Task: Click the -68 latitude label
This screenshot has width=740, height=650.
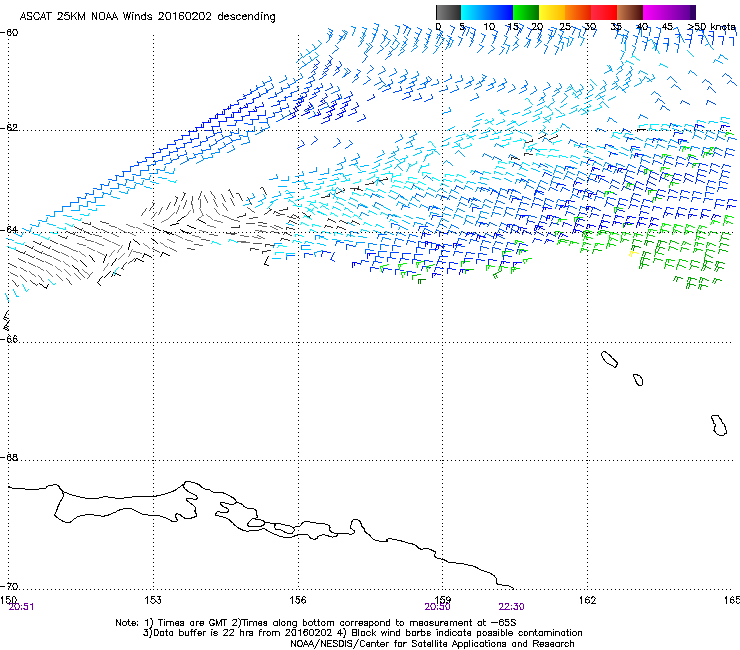Action: (9, 457)
